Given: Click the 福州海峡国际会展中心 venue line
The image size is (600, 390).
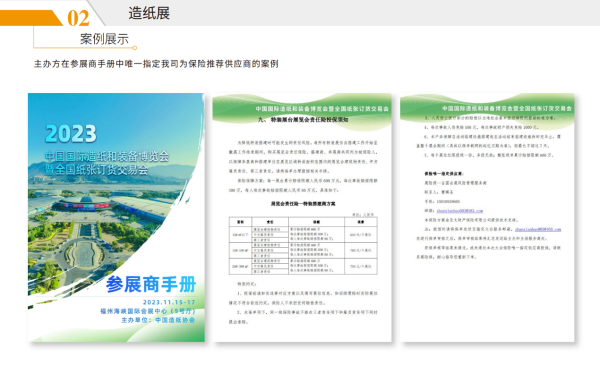Looking at the screenshot, I should pos(148,311).
